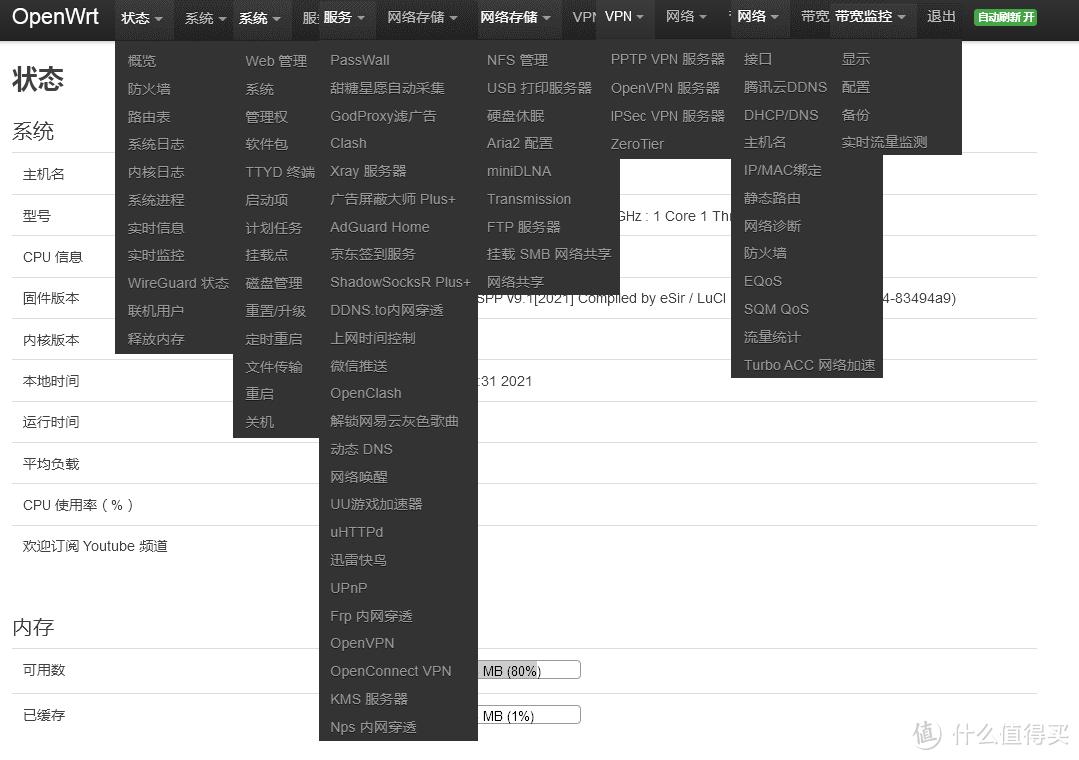Image resolution: width=1079 pixels, height=760 pixels.
Task: Open miniDLNA media server settings
Action: pyautogui.click(x=519, y=171)
